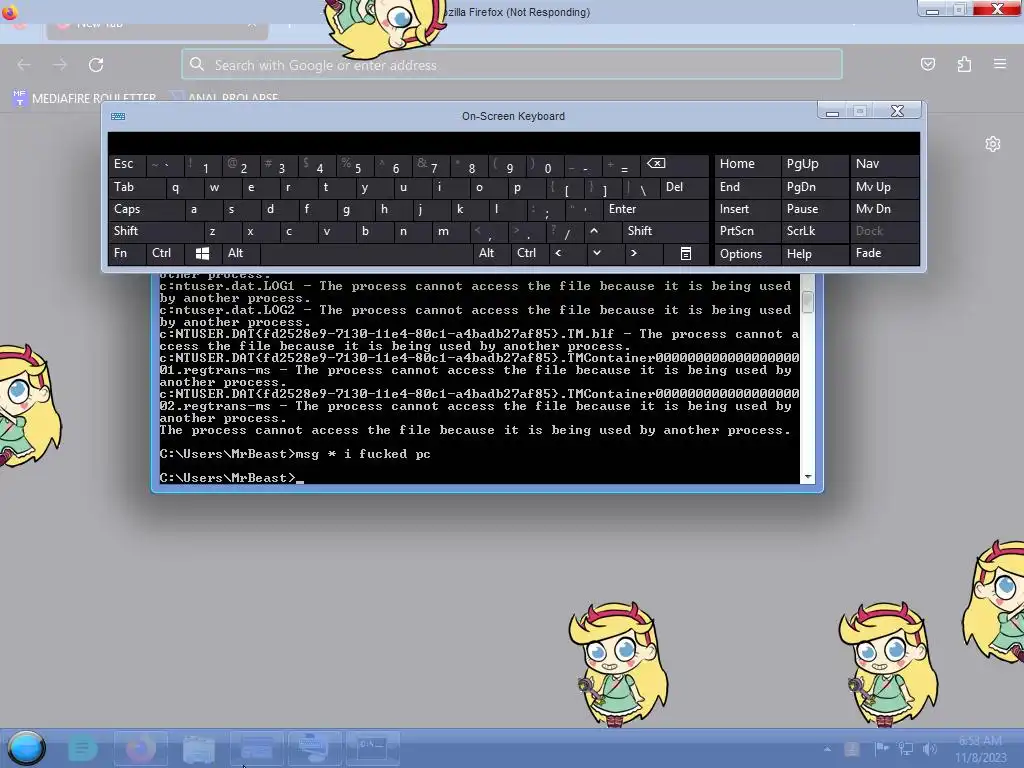Tap the space bar key

[366, 253]
